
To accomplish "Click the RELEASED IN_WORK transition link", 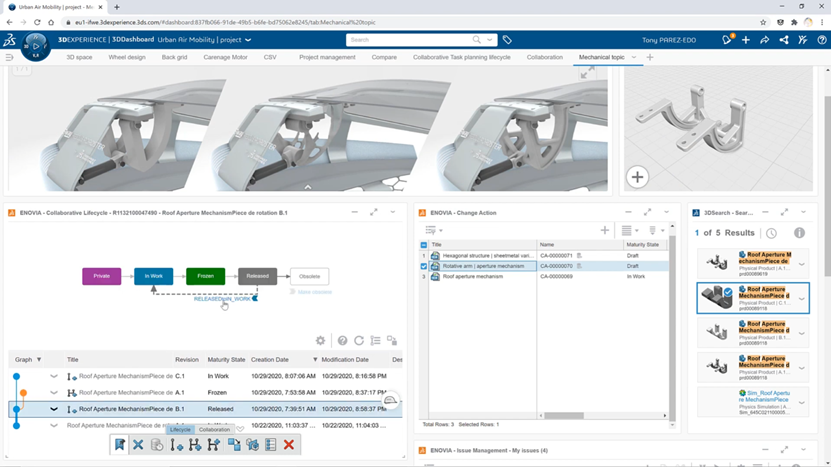I will [222, 299].
